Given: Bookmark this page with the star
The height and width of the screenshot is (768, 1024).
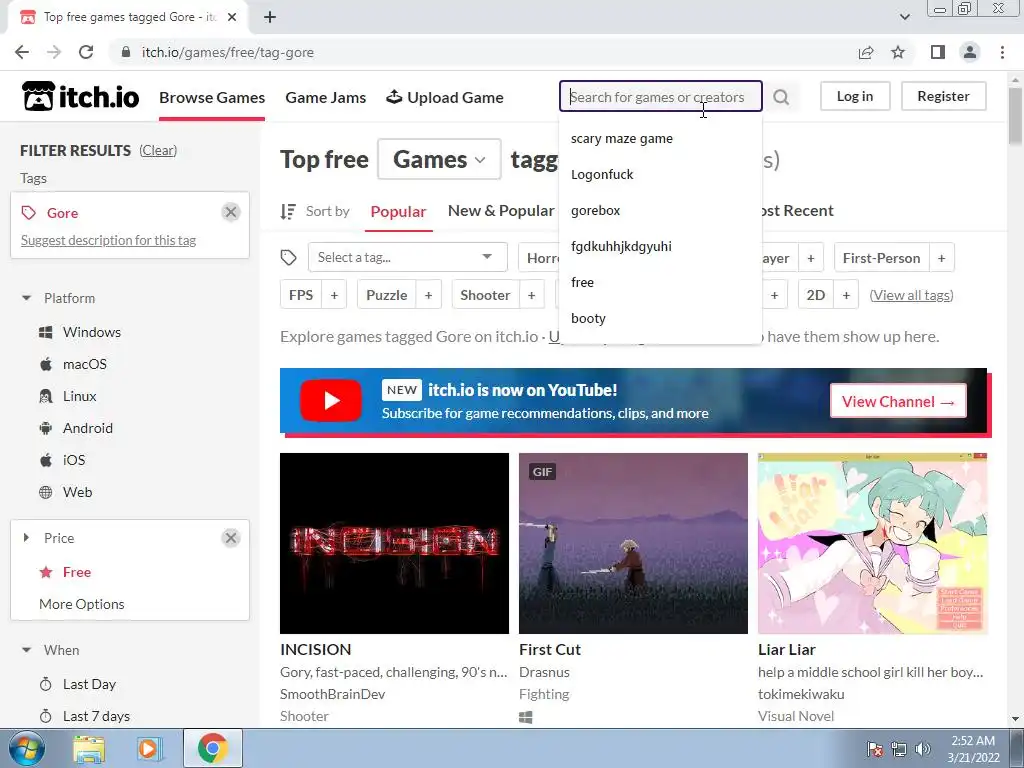Looking at the screenshot, I should tap(898, 52).
